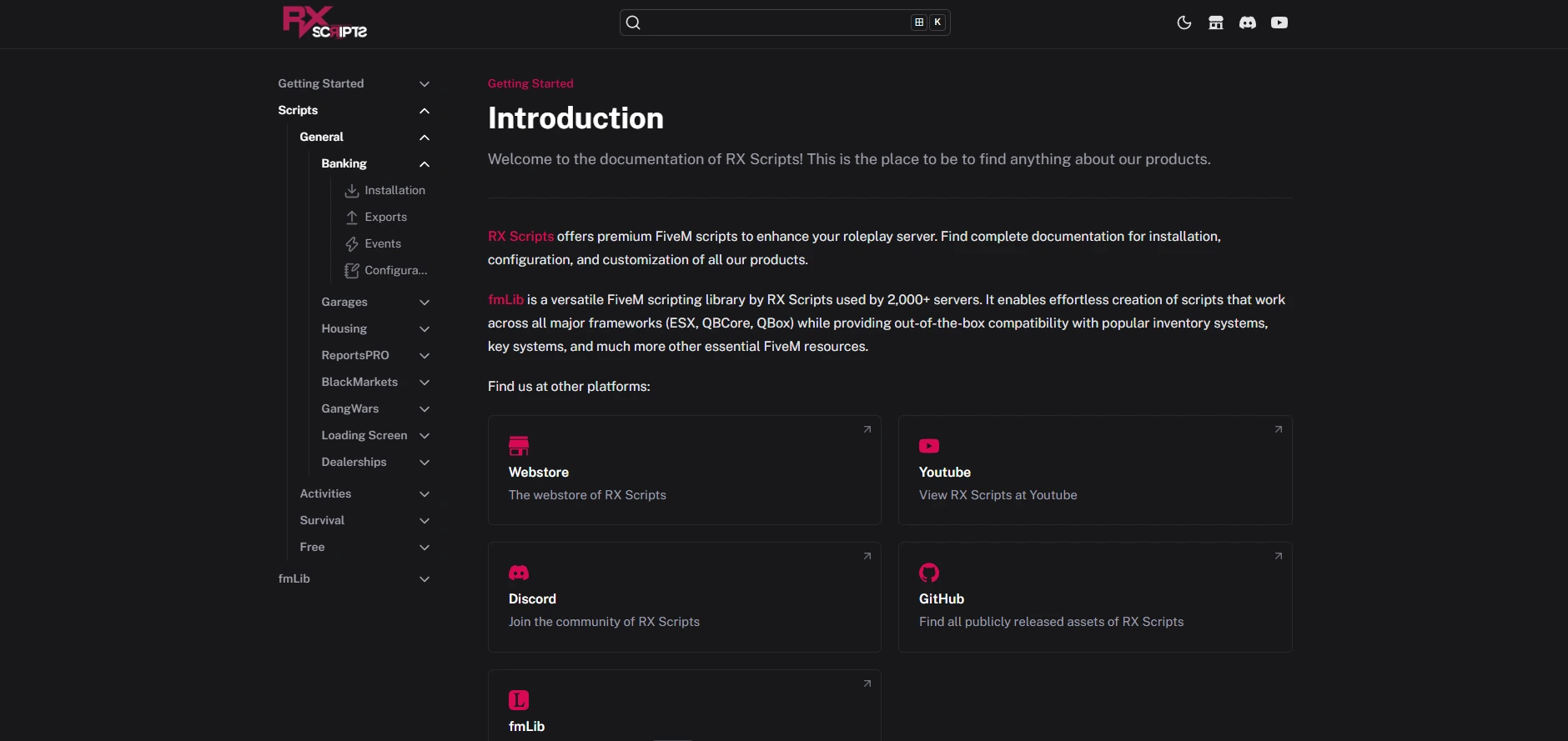Screen dimensions: 1568x741
Task: Open Installation page under Banking
Action: (x=395, y=190)
